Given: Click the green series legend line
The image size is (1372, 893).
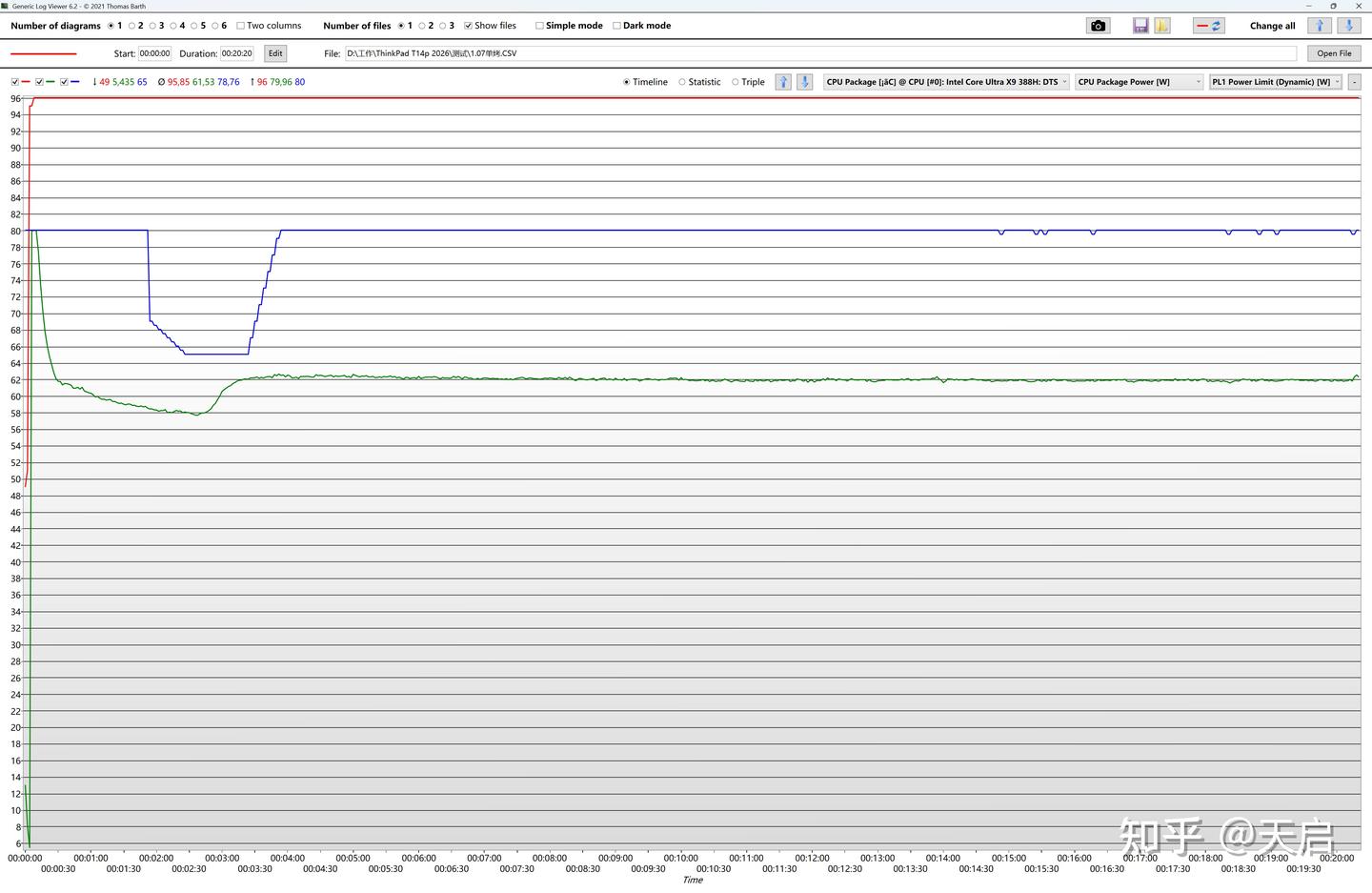Looking at the screenshot, I should coord(50,82).
